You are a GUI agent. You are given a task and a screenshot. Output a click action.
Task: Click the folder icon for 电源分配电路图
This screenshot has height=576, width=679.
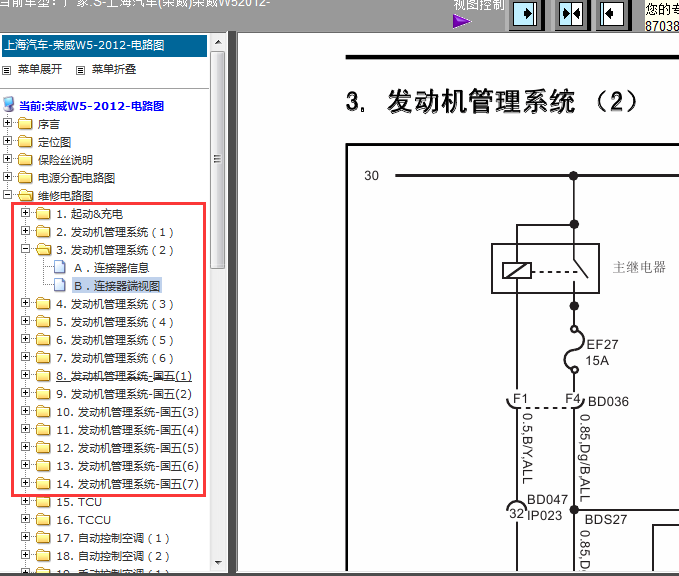(x=26, y=178)
